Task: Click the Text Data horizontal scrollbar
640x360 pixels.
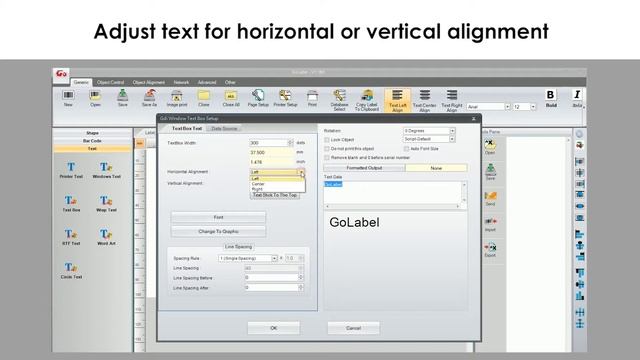Action: (392, 207)
